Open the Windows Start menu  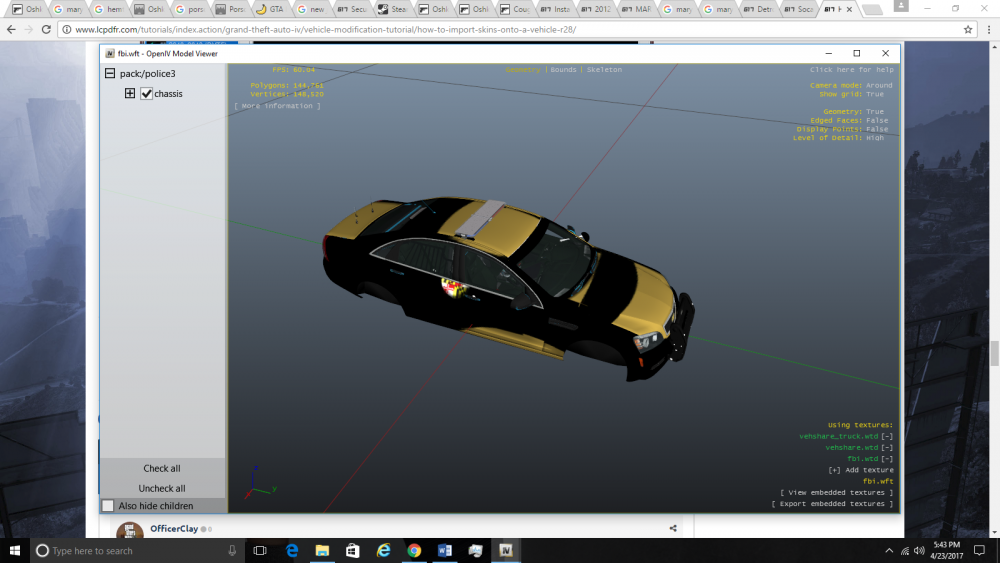tap(16, 551)
